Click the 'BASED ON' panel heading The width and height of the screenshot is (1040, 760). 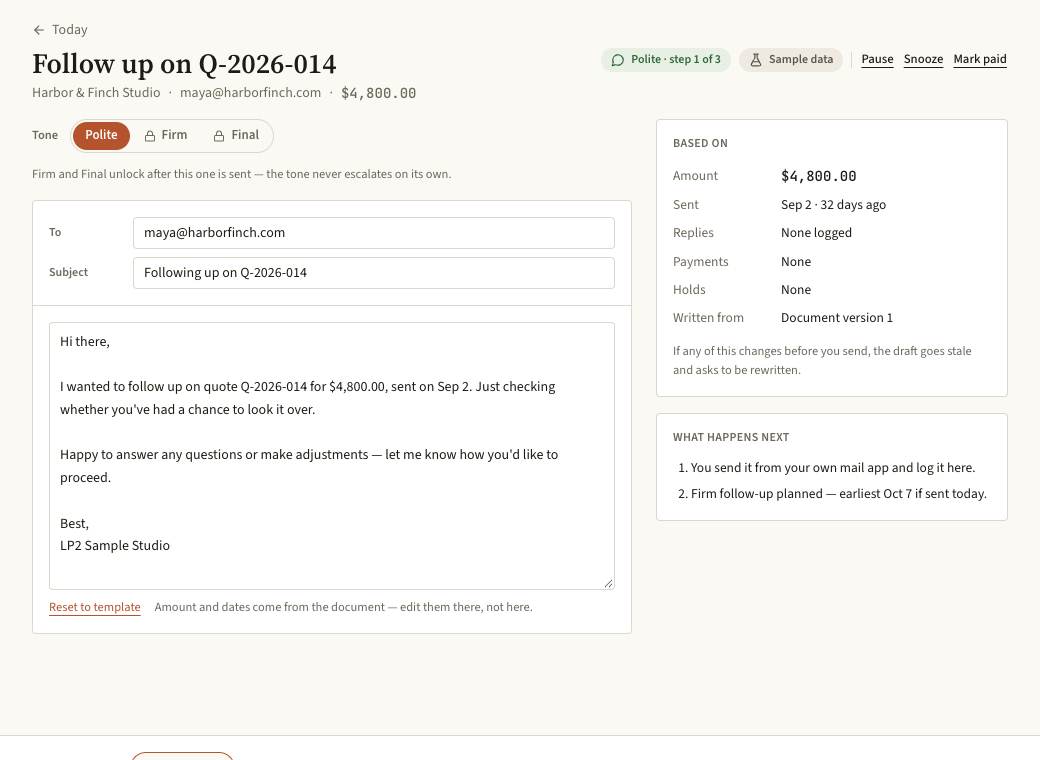click(700, 143)
